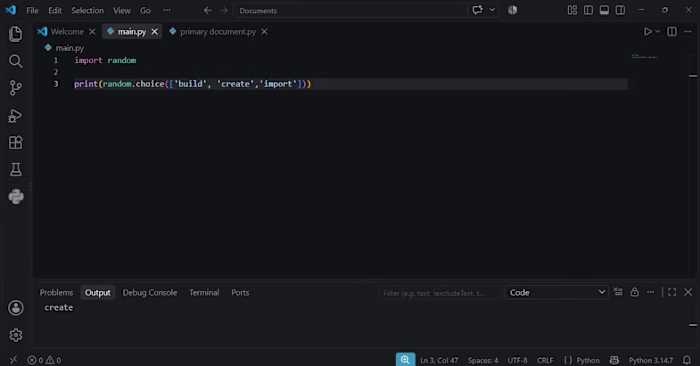Click Spaces: 4 indentation setting
700x366 pixels.
click(483, 360)
